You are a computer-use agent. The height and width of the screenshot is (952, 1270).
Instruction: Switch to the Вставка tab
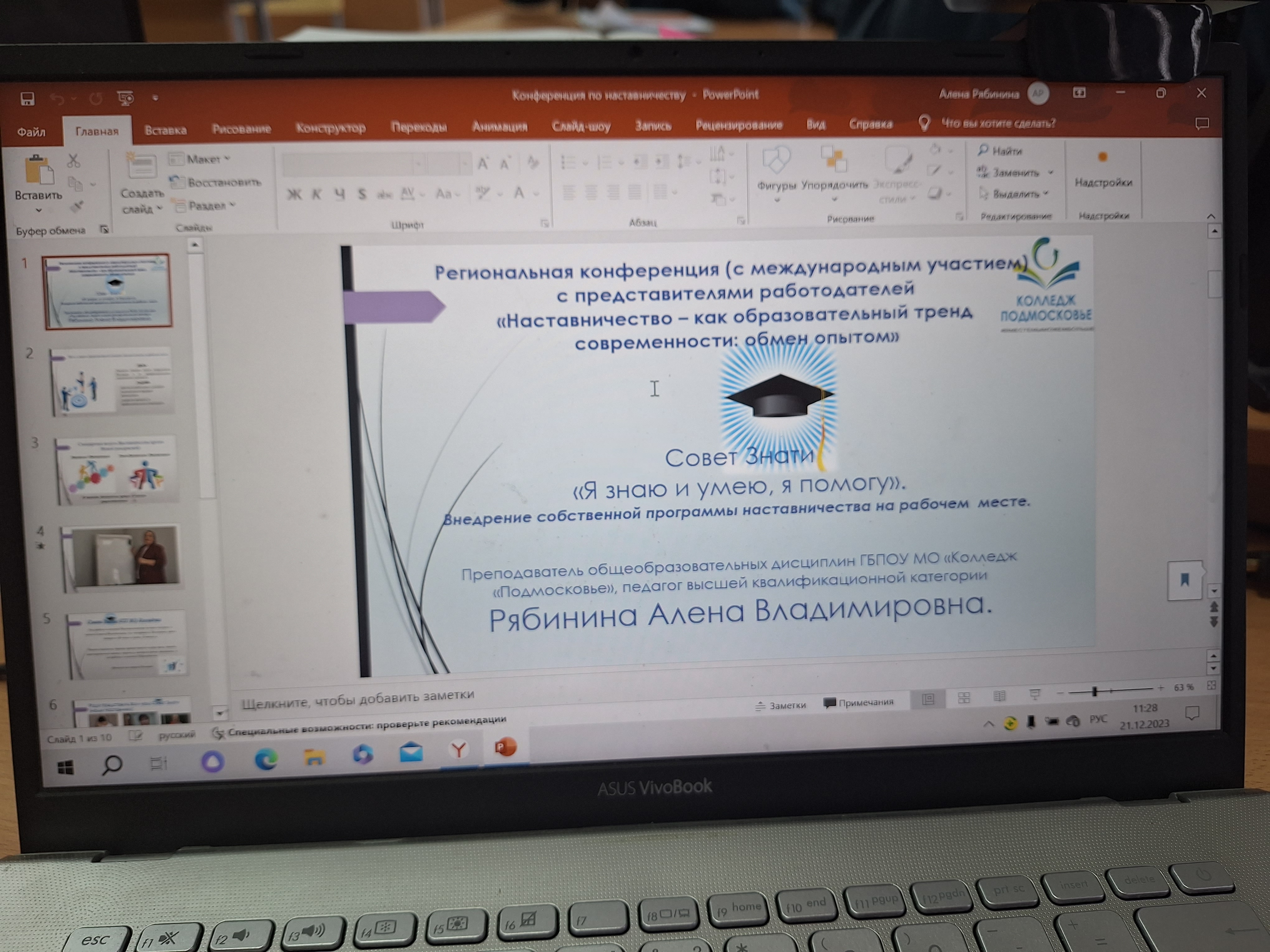(x=165, y=130)
